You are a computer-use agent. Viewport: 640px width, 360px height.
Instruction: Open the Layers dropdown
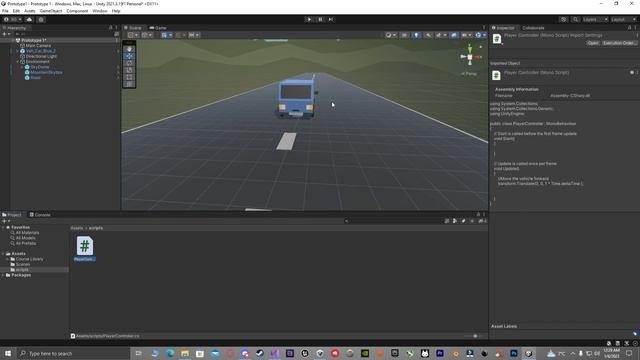(x=595, y=19)
